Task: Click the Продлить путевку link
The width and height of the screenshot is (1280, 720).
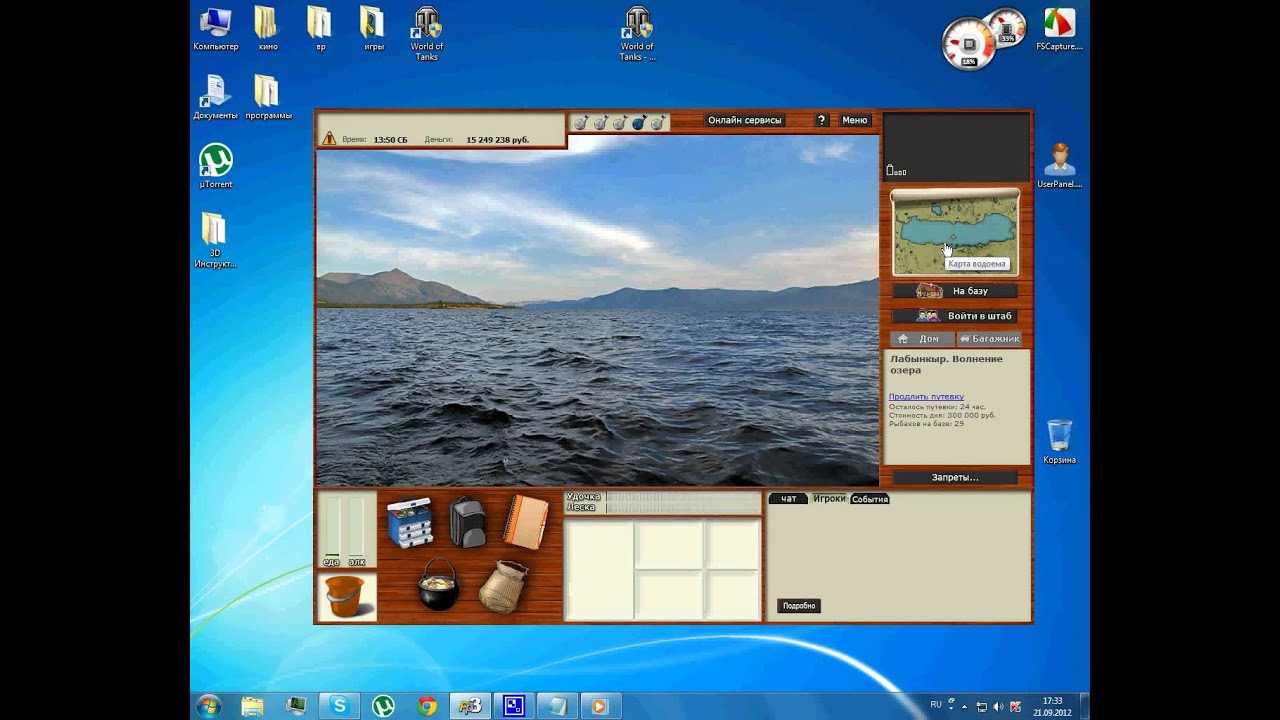Action: click(x=926, y=397)
